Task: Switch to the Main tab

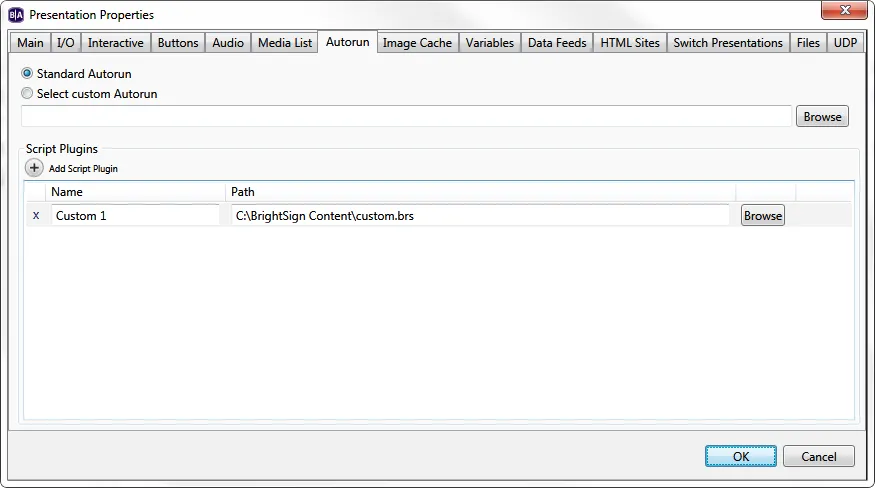Action: coord(30,43)
